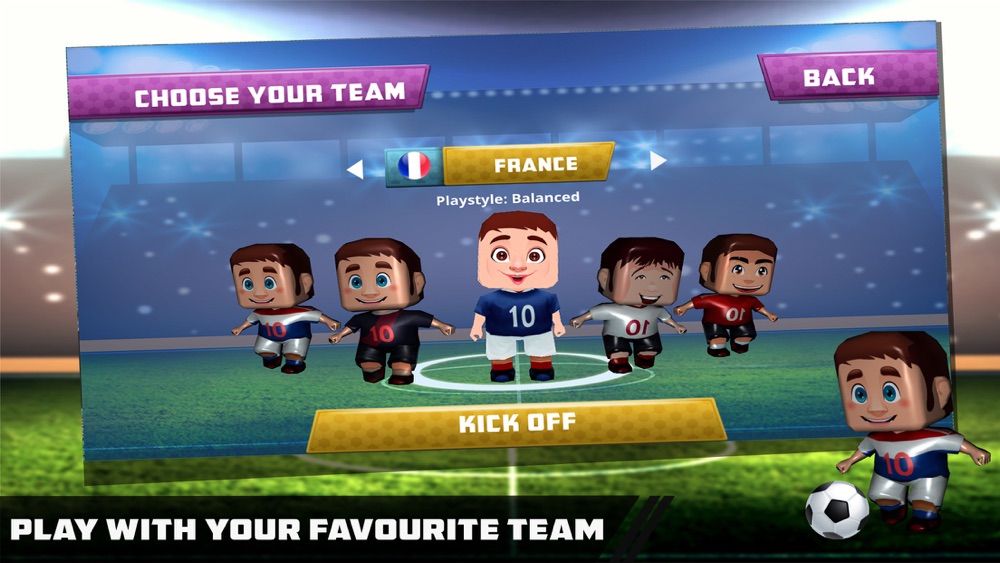
Task: Click the soccer ball icon
Action: coord(837,510)
